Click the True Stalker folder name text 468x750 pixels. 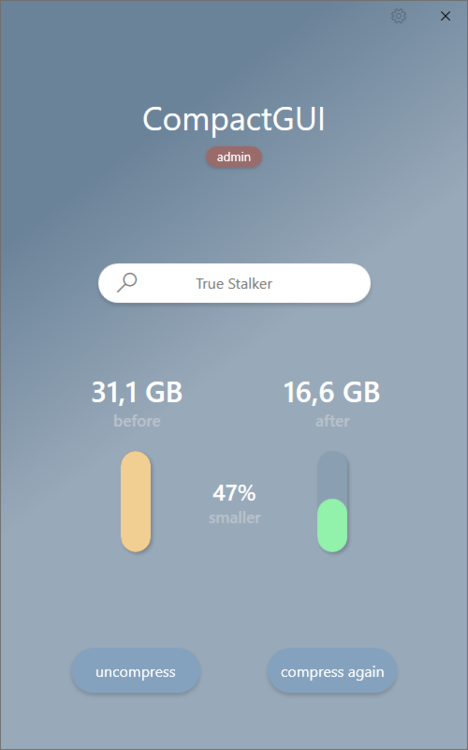234,284
